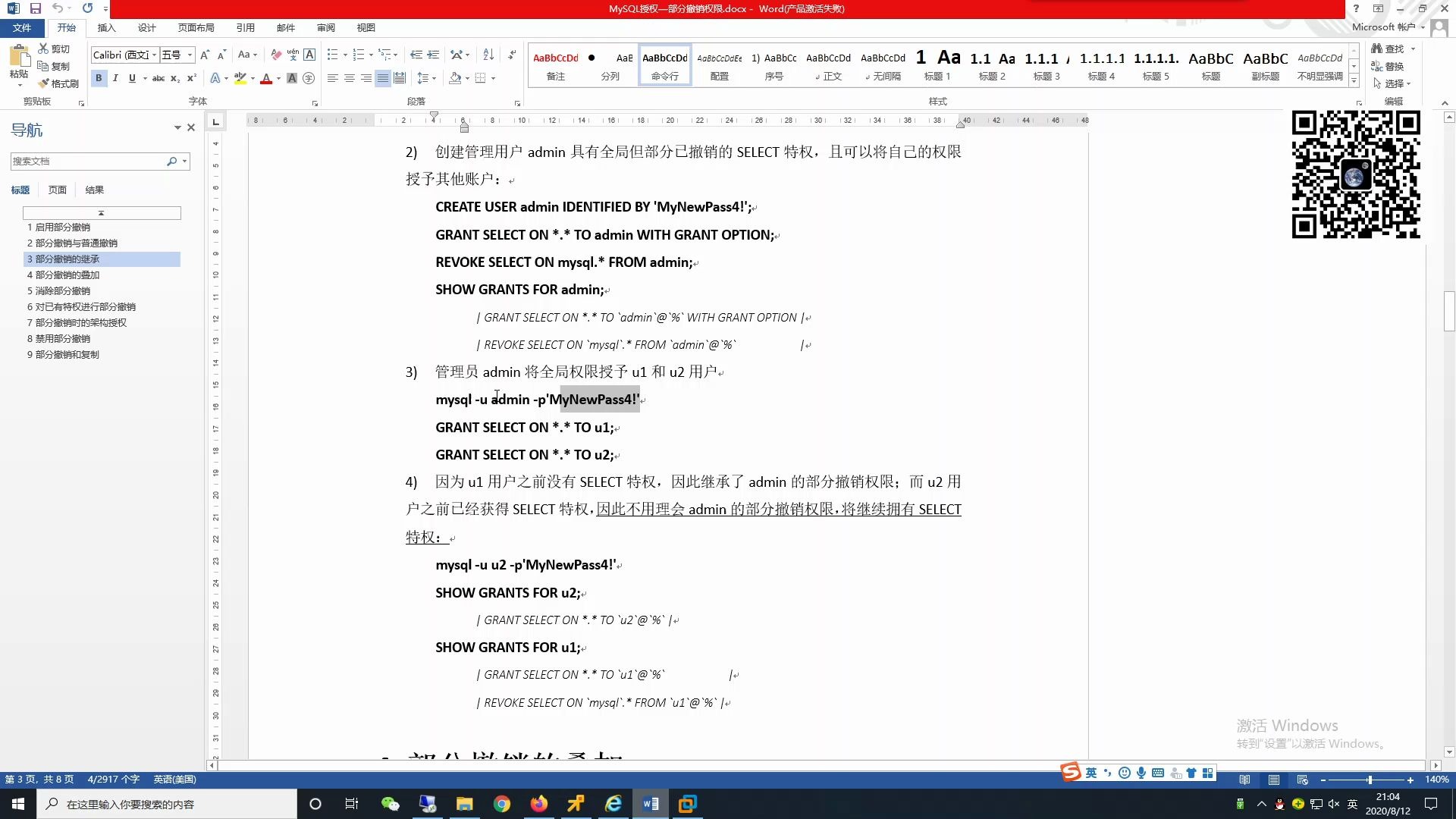
Task: Open the line spacing dropdown
Action: point(434,78)
